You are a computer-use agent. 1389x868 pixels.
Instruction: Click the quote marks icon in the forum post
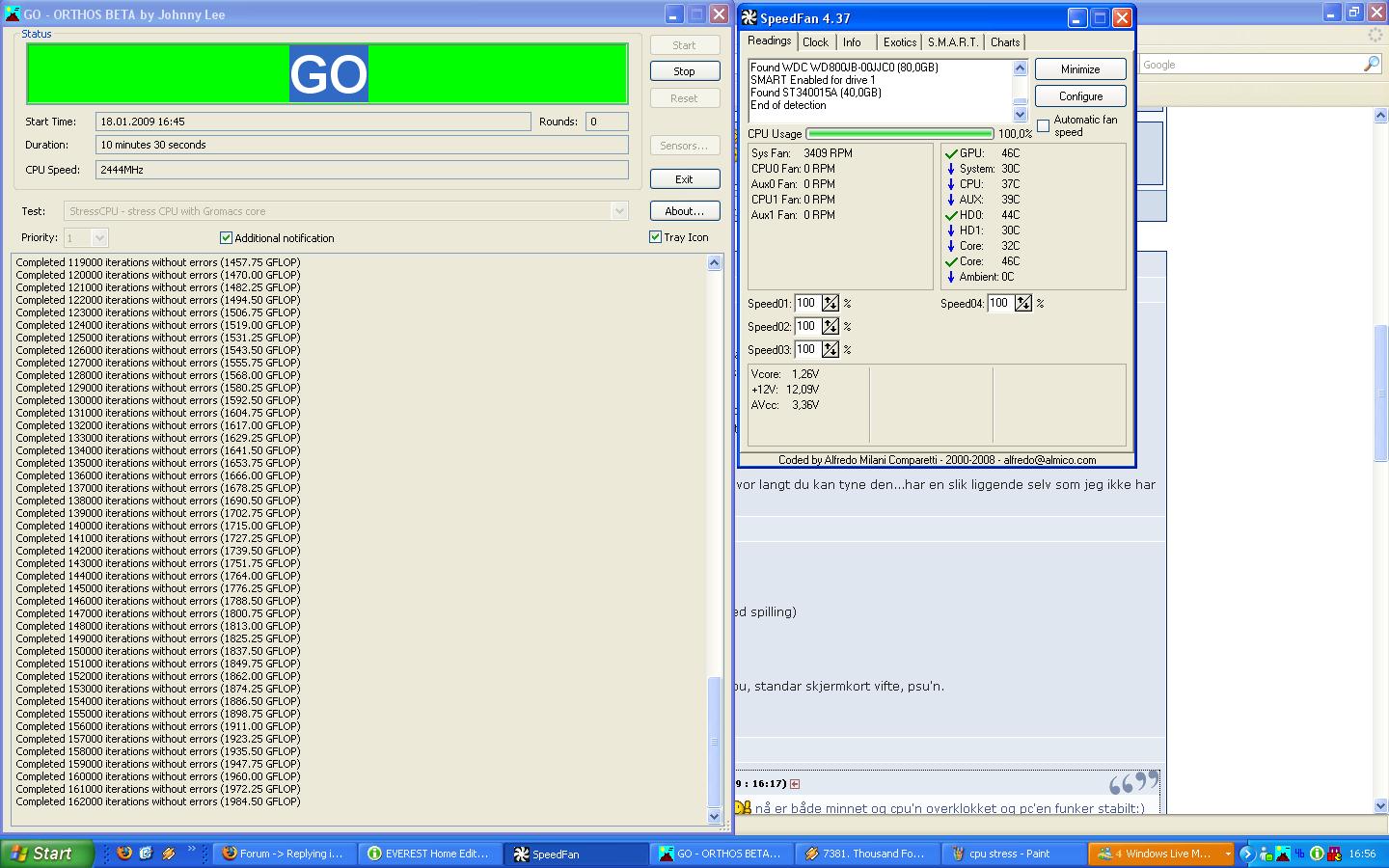click(1133, 781)
